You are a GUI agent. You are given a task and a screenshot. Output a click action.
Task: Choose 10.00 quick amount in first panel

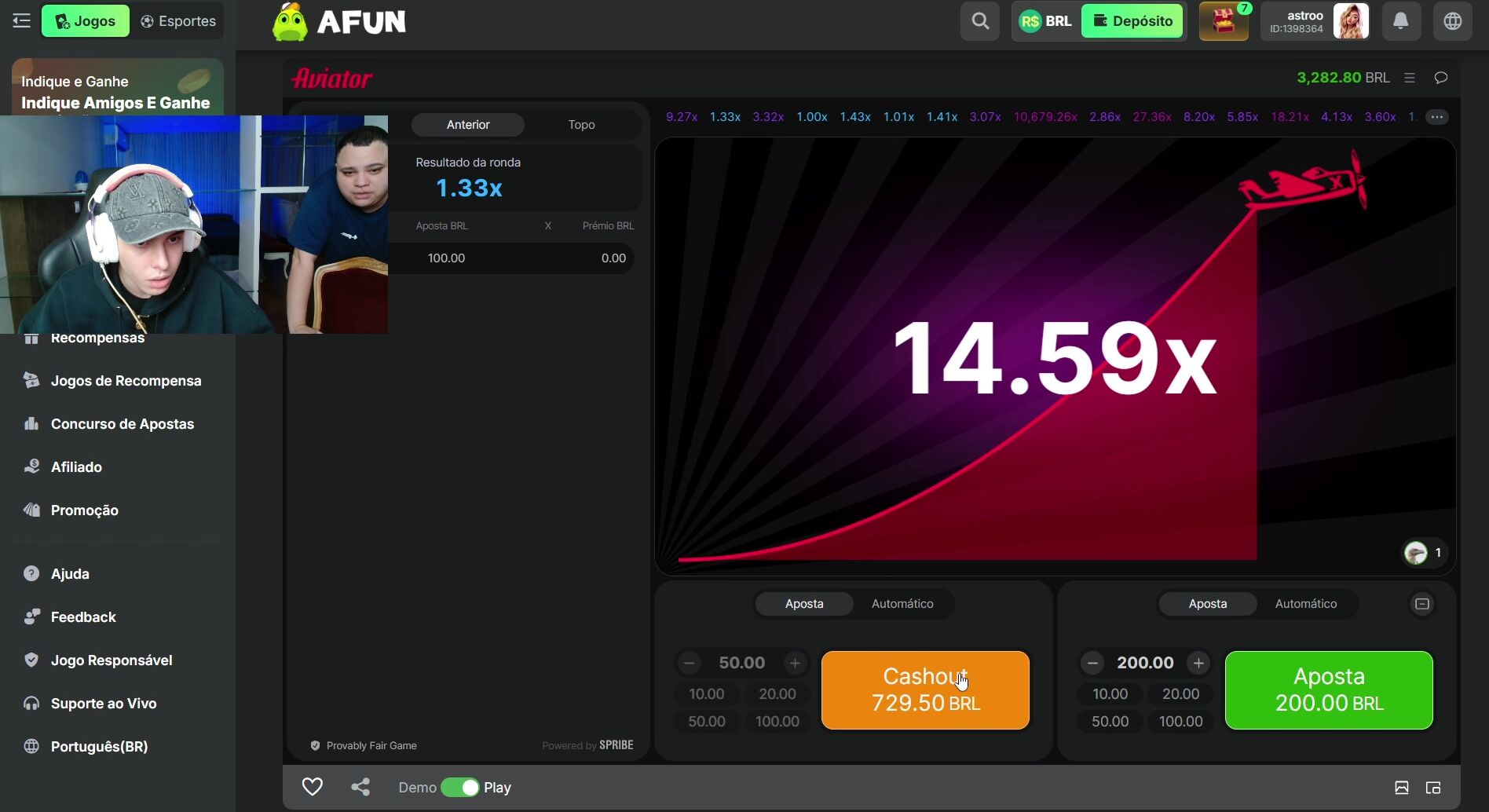click(707, 694)
